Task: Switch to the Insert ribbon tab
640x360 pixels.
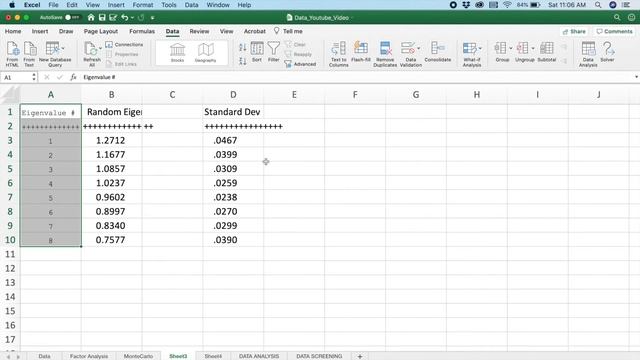Action: 40,31
